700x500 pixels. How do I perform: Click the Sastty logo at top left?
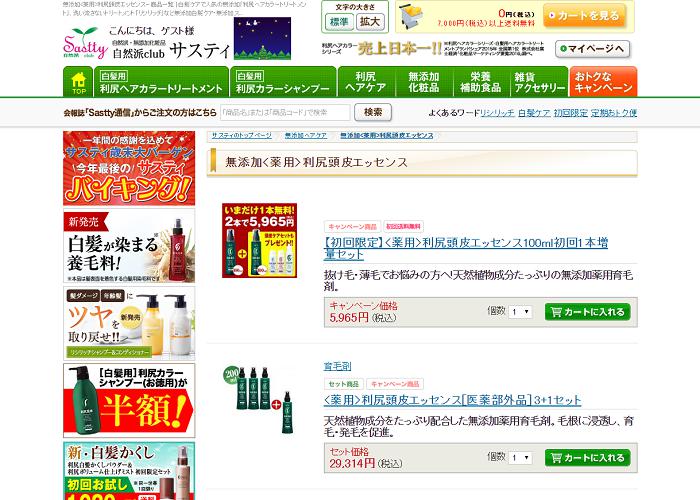[85, 43]
